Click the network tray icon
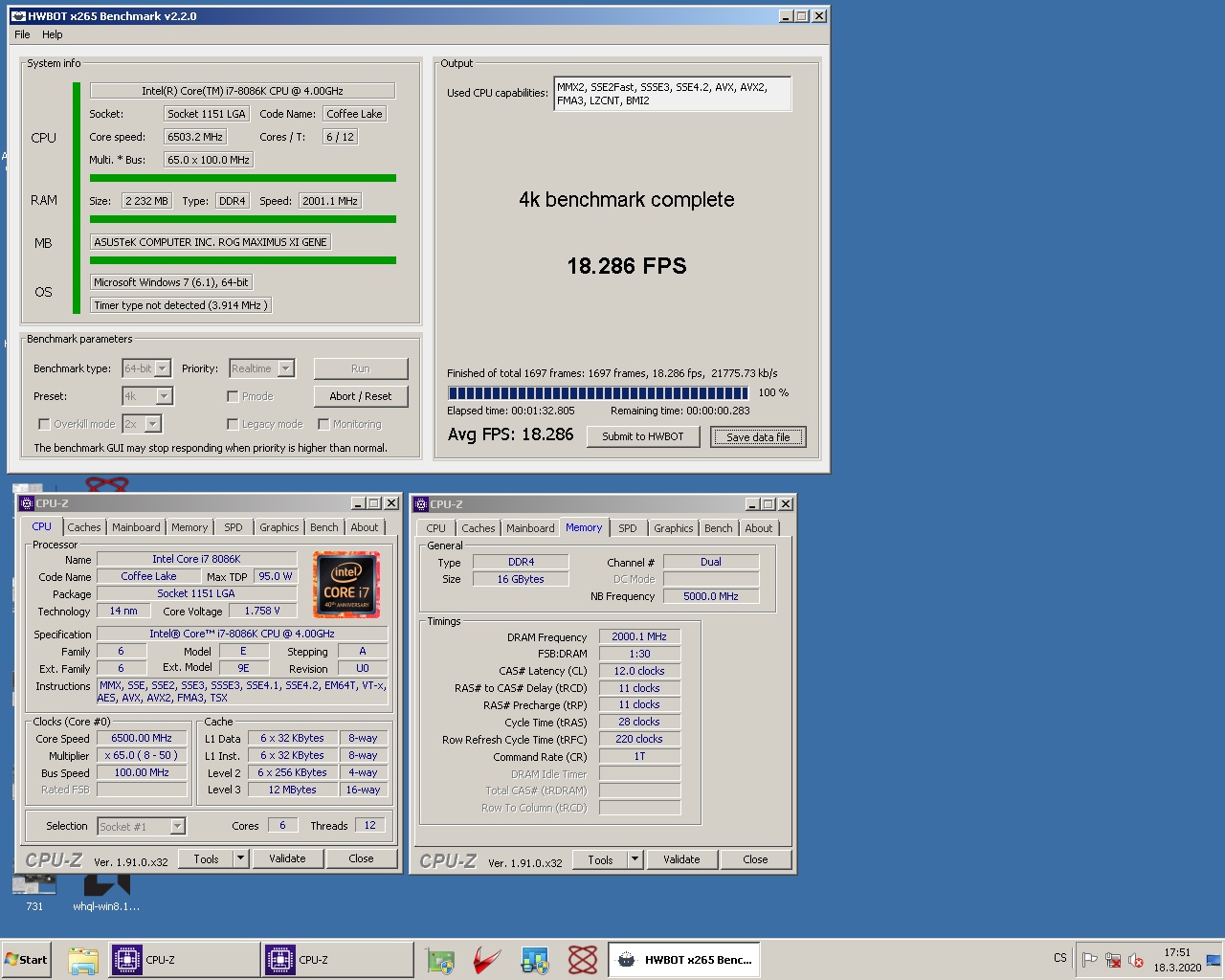1225x980 pixels. (1113, 960)
